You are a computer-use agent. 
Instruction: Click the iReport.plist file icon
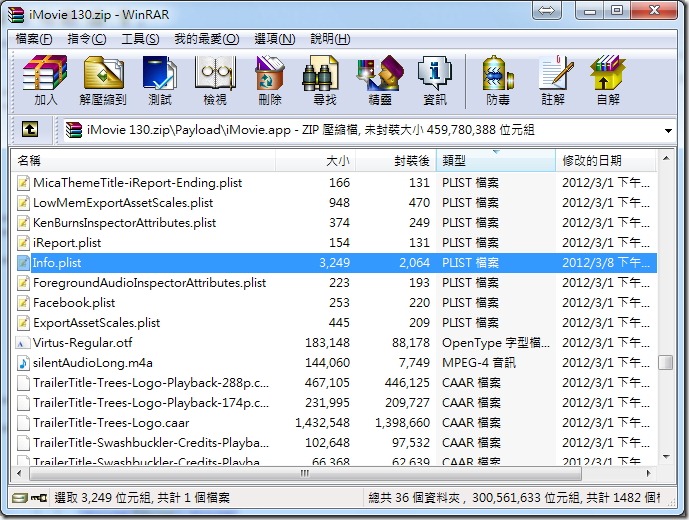point(23,243)
